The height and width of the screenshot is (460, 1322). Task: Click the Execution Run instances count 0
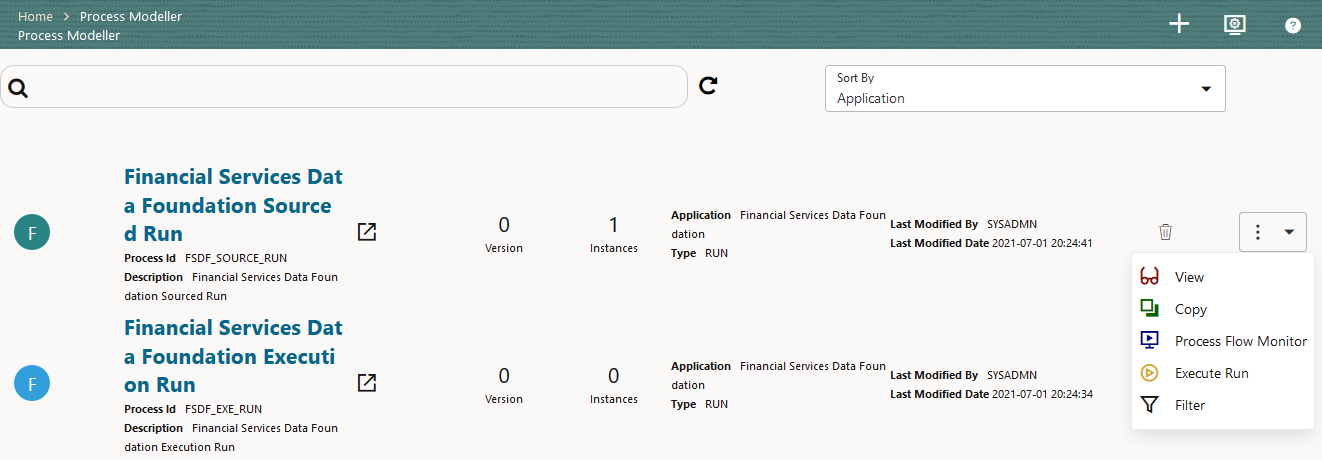pyautogui.click(x=613, y=375)
